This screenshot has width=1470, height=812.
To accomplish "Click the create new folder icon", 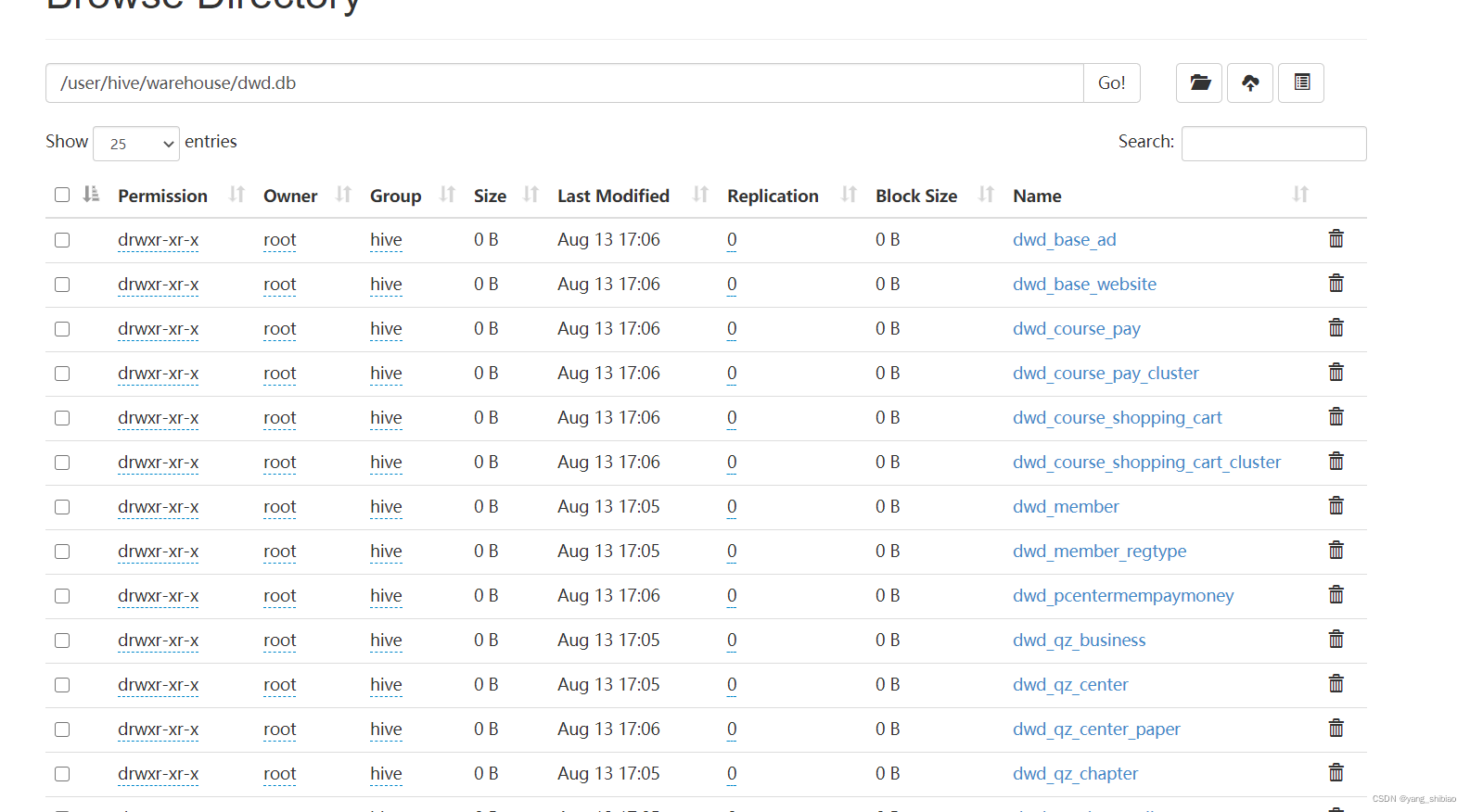I will pos(1199,82).
